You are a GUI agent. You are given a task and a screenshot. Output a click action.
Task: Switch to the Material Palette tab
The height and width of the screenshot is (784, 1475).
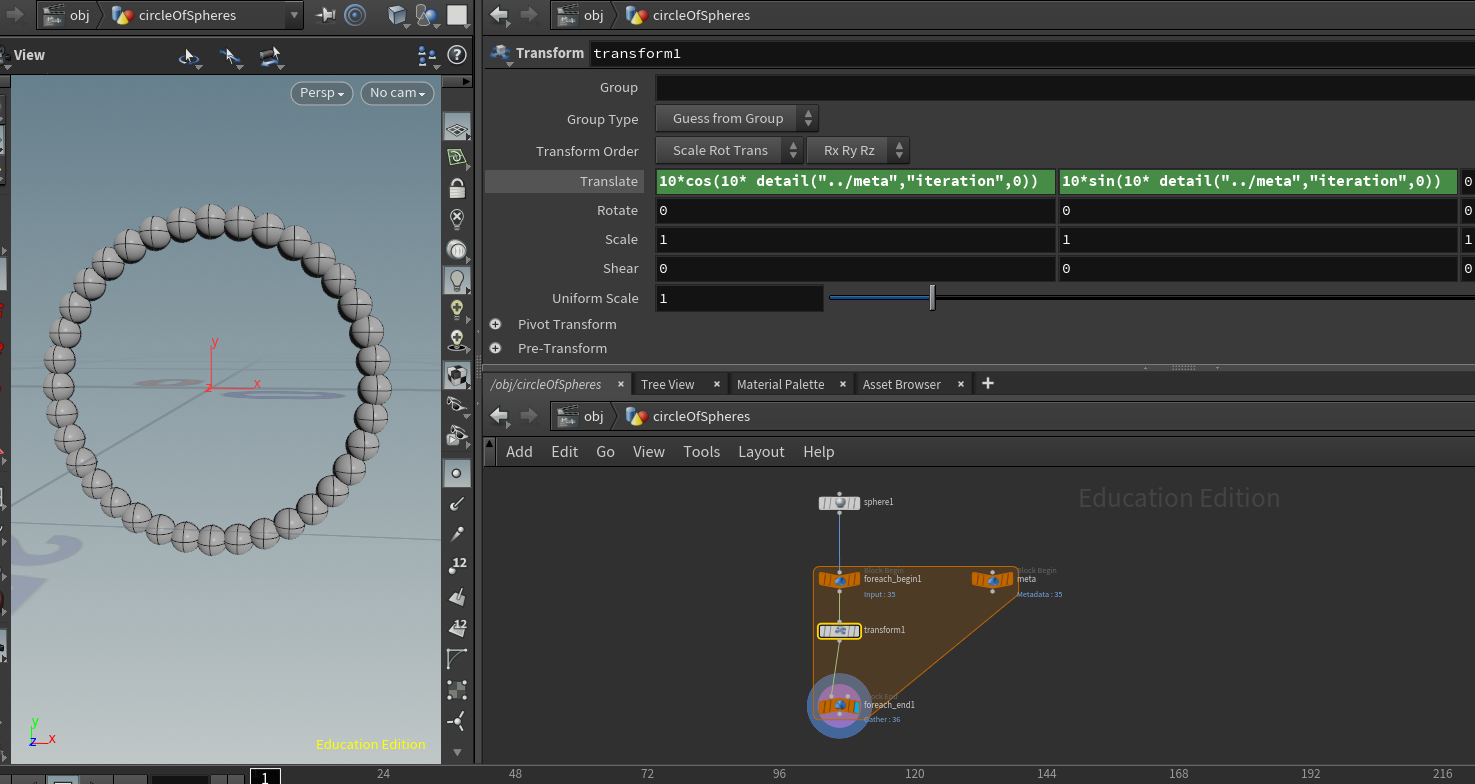[780, 384]
